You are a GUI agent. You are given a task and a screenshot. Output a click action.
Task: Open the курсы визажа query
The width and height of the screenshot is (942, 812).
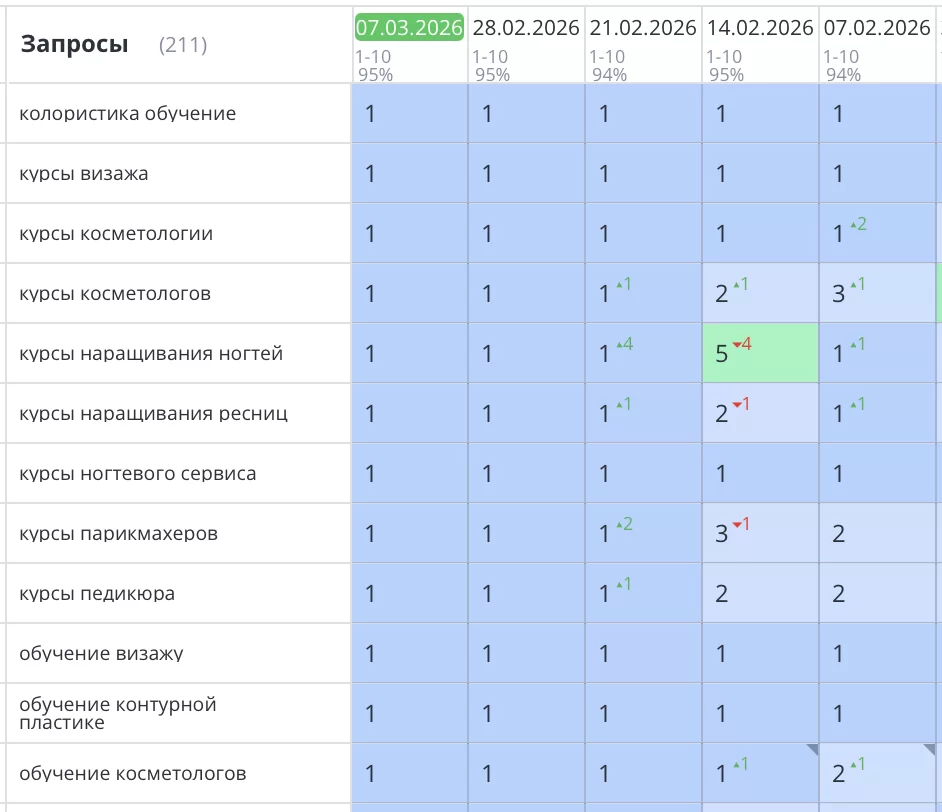(84, 174)
